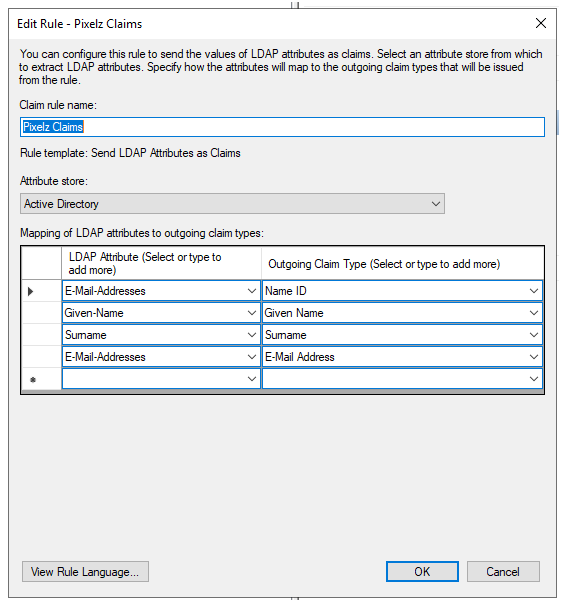Click the View Rule Language button
This screenshot has height=602, width=561.
(85, 572)
